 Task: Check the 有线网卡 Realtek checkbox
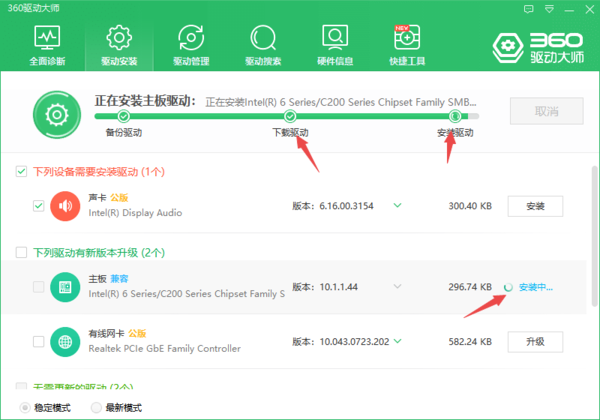(x=38, y=341)
